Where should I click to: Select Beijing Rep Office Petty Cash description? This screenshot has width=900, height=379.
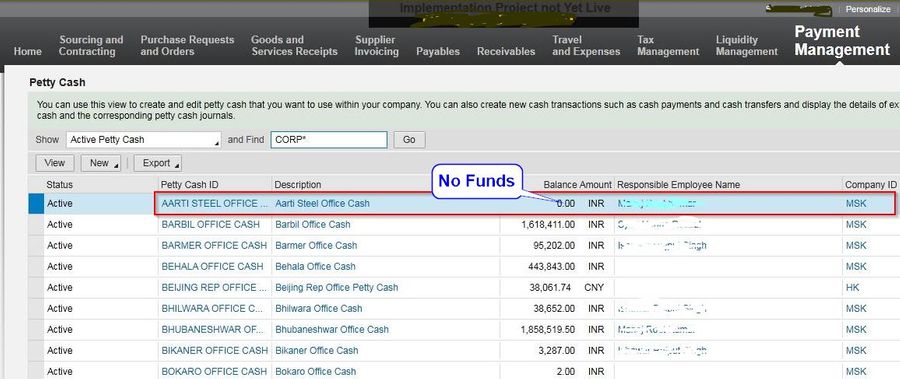336,287
